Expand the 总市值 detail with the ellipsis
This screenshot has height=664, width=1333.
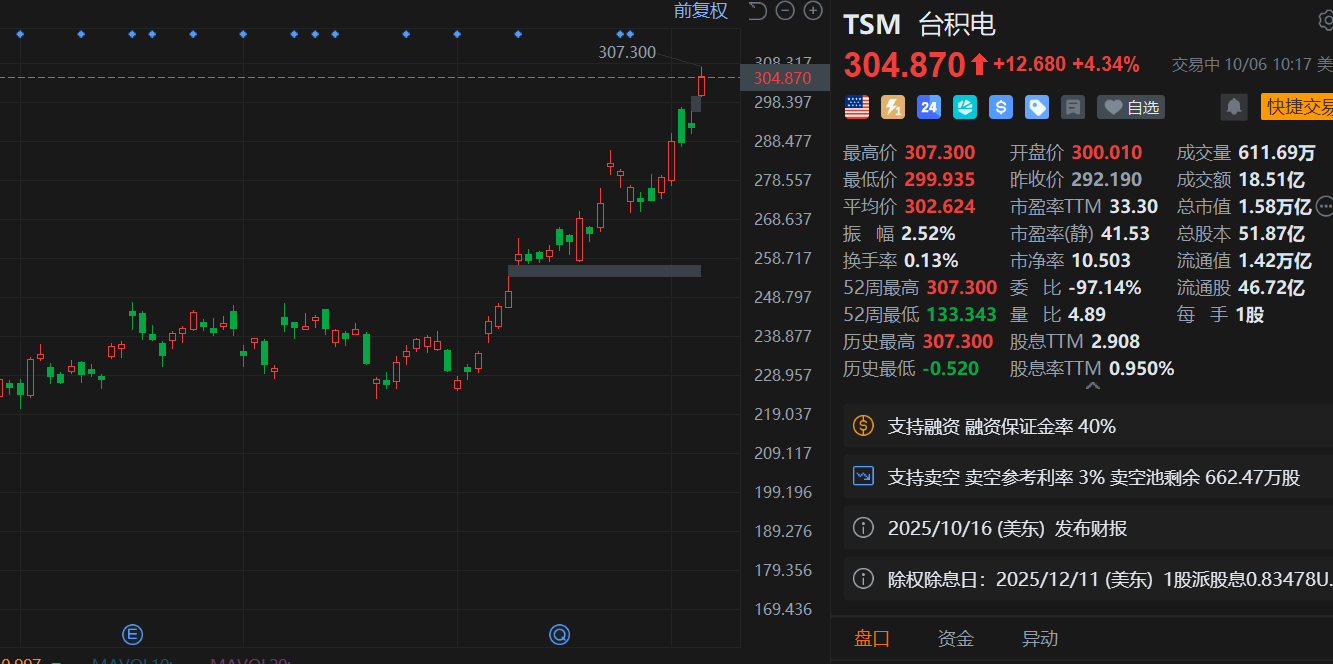[1324, 207]
